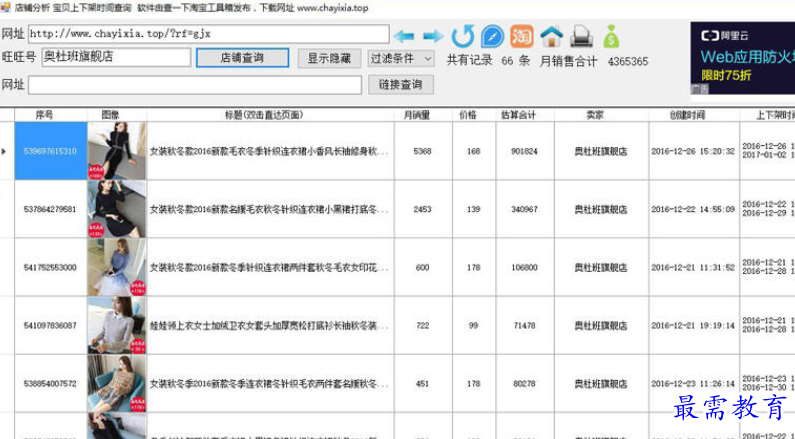Click title of the row with sales 5368
This screenshot has width=795, height=439.
click(269, 151)
